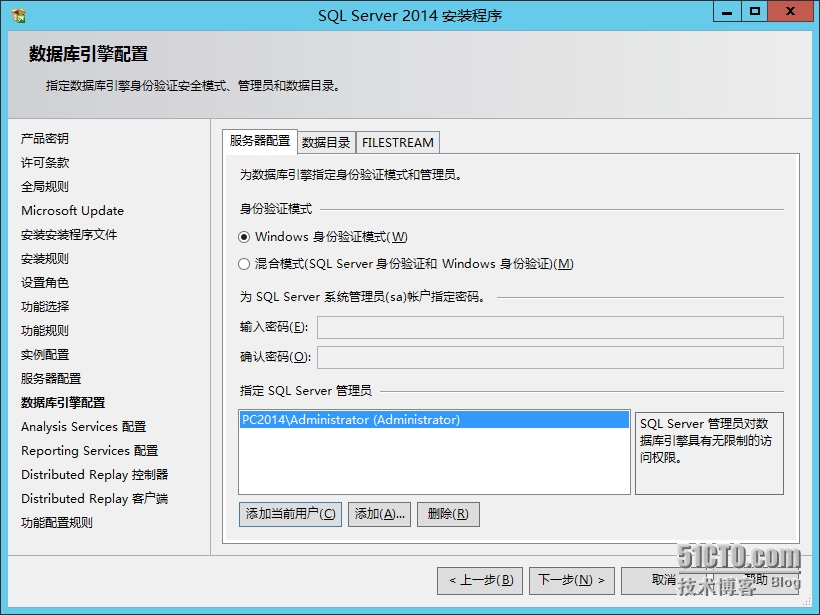Click the 删除(R) button
The image size is (820, 615).
[448, 514]
